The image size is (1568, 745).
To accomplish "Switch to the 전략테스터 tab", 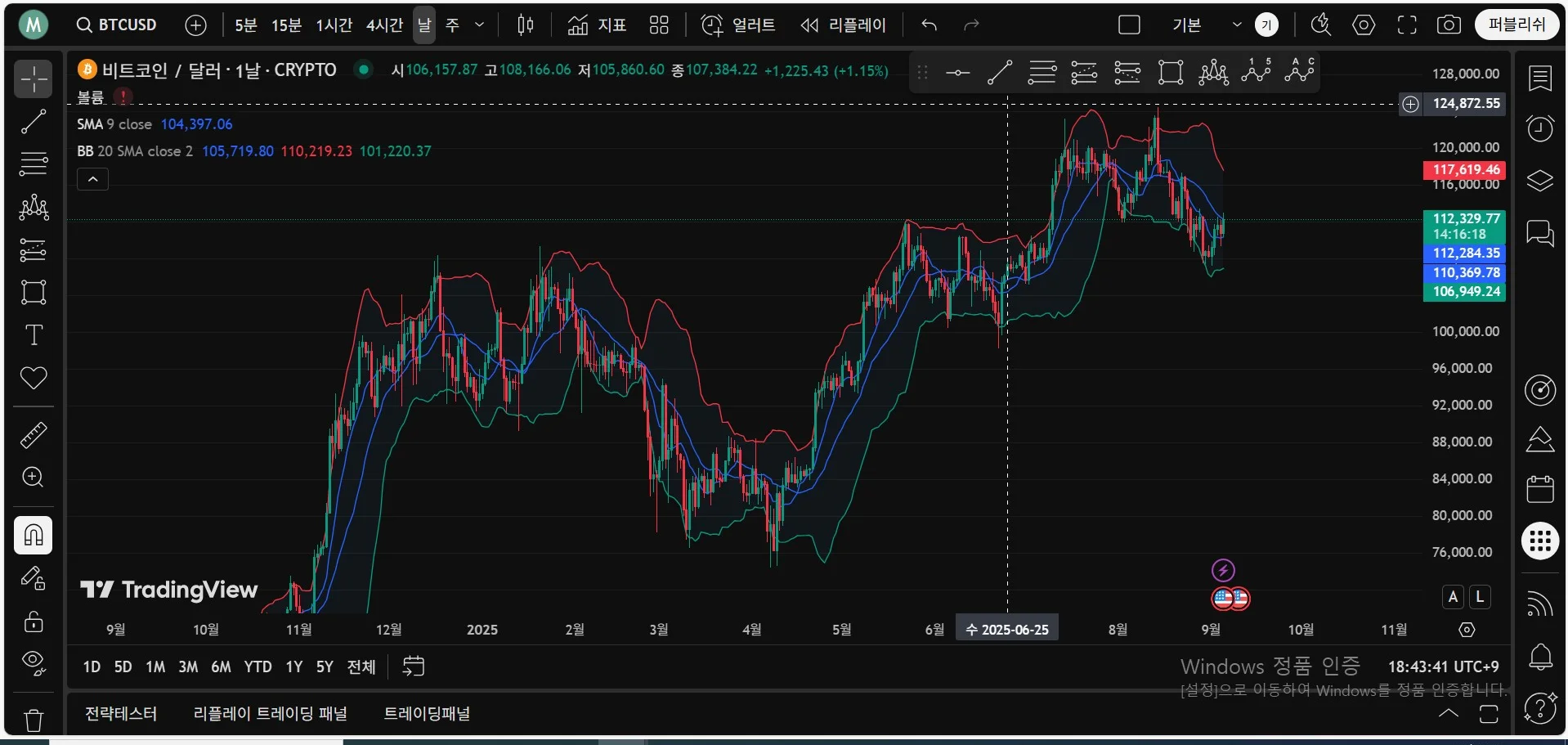I will [x=121, y=714].
